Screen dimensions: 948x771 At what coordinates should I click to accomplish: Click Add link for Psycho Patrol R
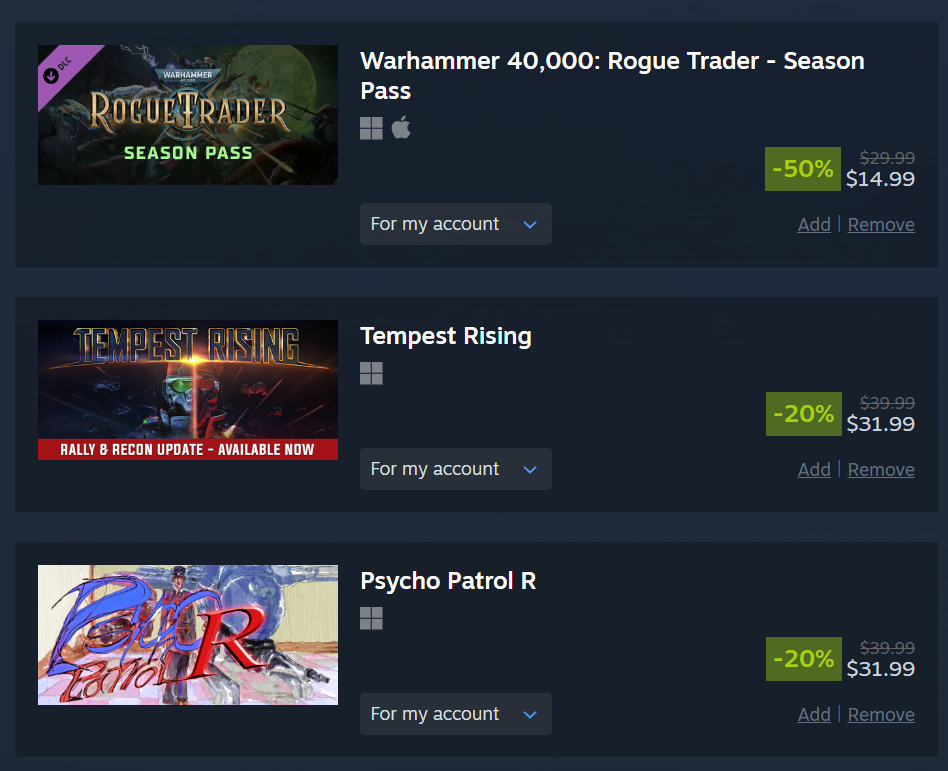tap(814, 714)
